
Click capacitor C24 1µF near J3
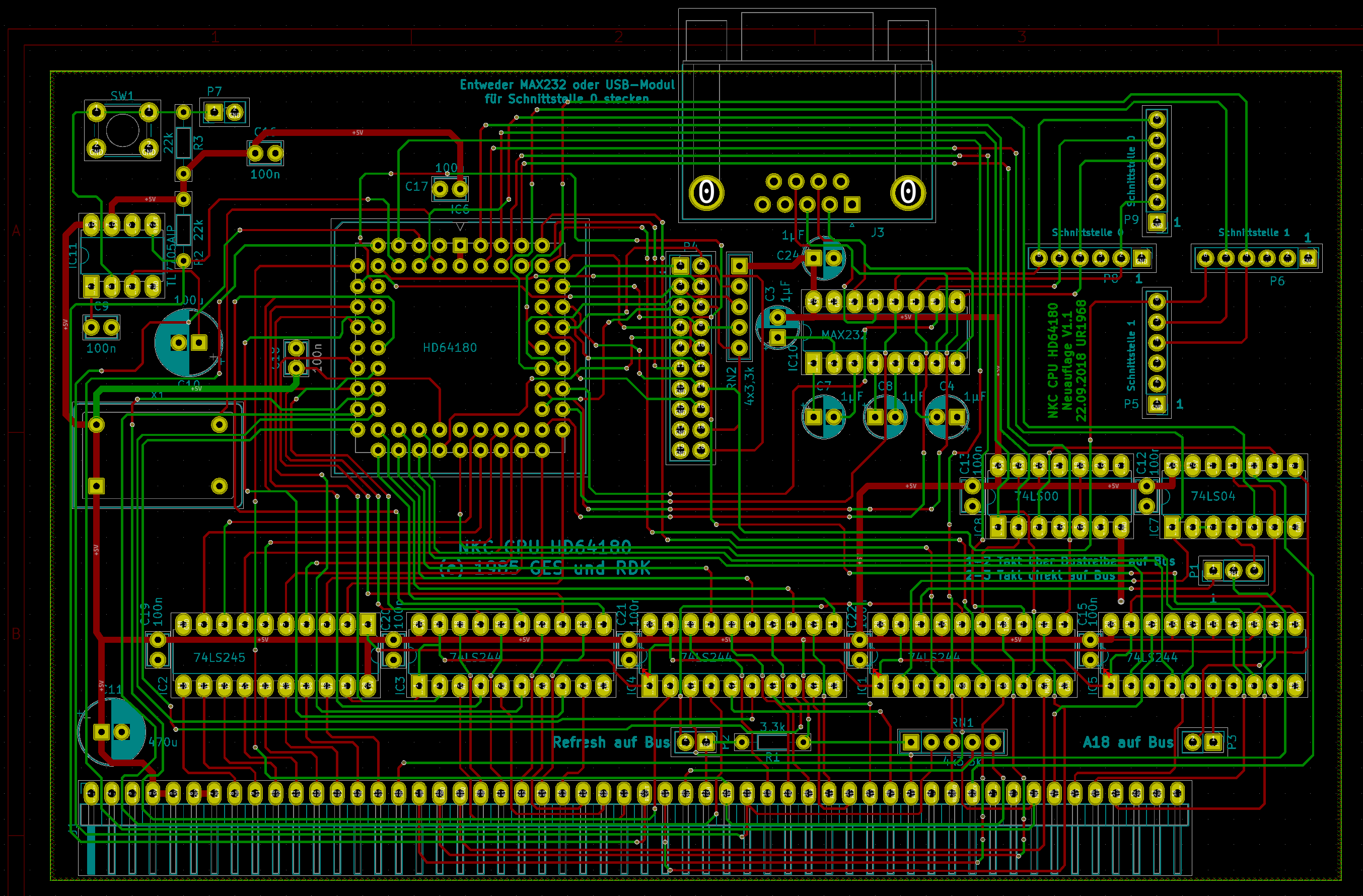point(824,258)
